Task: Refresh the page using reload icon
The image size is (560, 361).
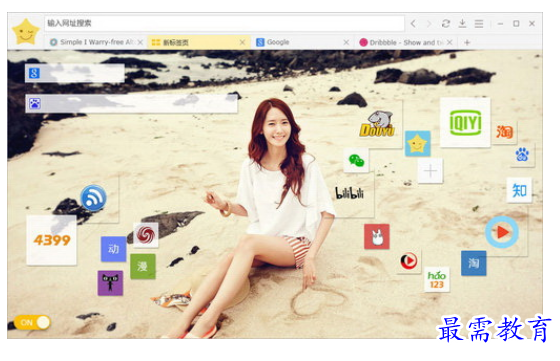Action: 446,24
